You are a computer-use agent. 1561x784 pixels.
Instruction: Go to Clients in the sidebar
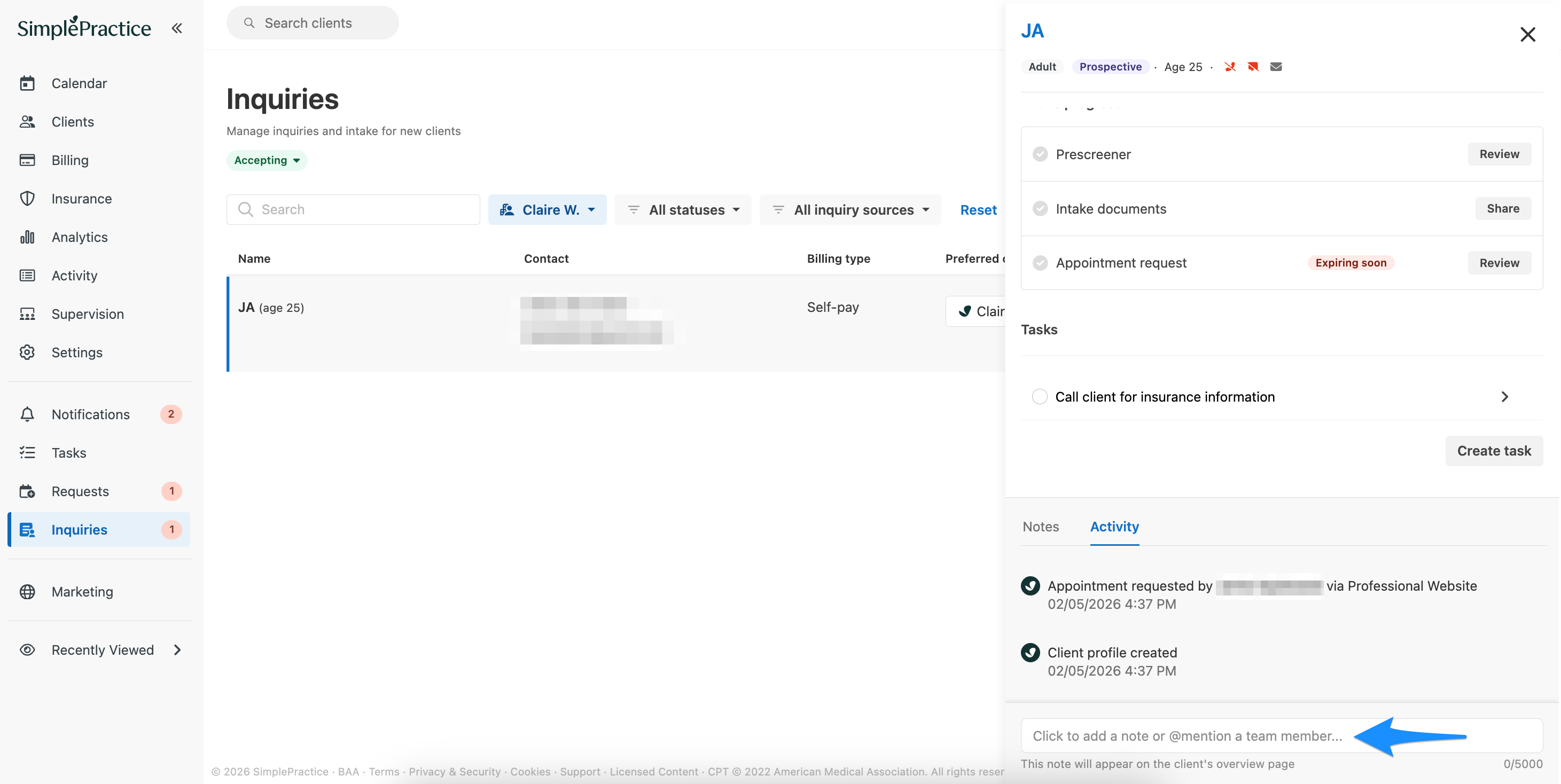tap(72, 121)
